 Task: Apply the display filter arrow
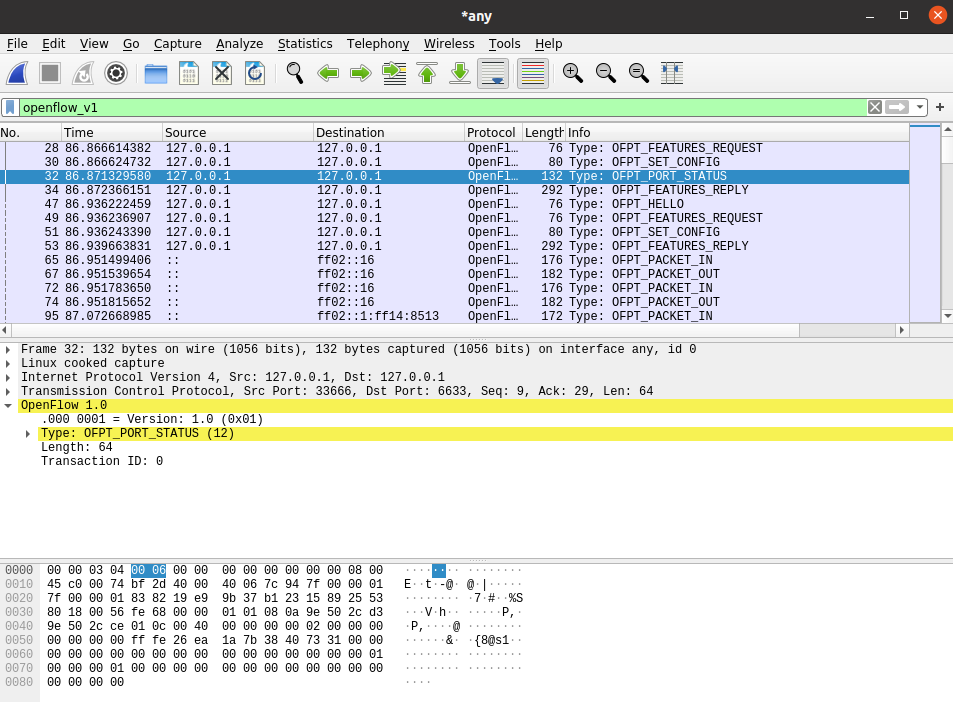(896, 108)
